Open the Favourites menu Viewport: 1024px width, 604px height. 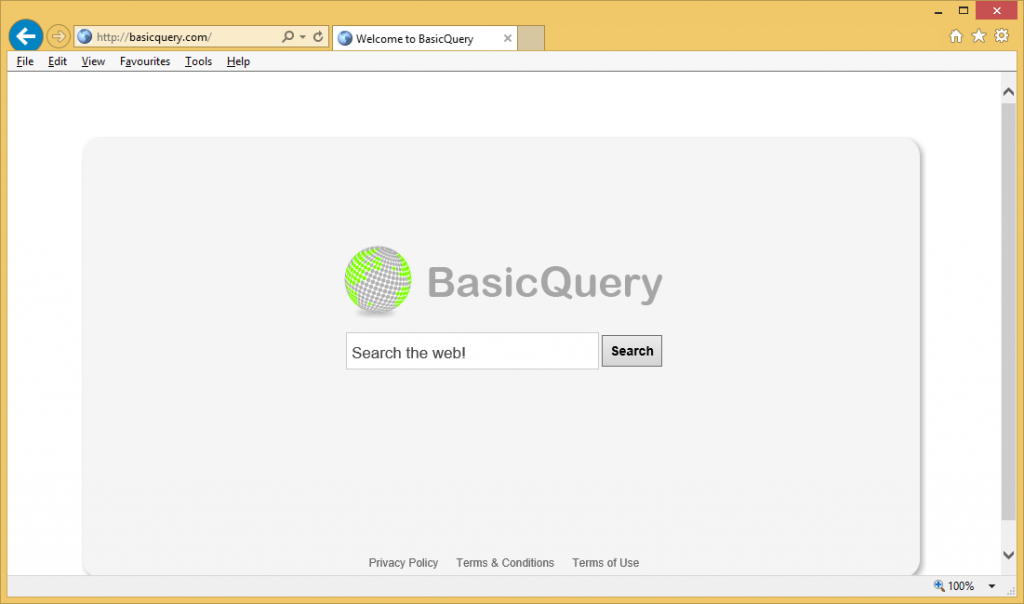pyautogui.click(x=145, y=62)
